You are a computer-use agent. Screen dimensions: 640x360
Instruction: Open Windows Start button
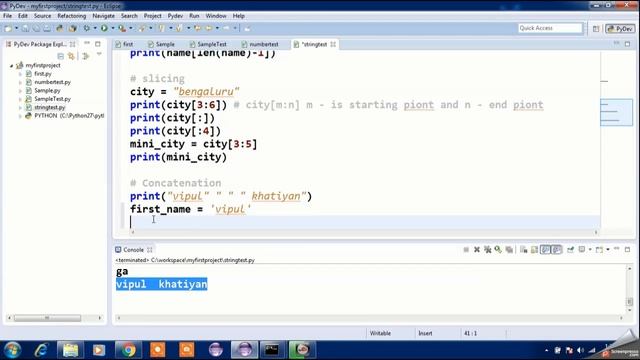12,350
